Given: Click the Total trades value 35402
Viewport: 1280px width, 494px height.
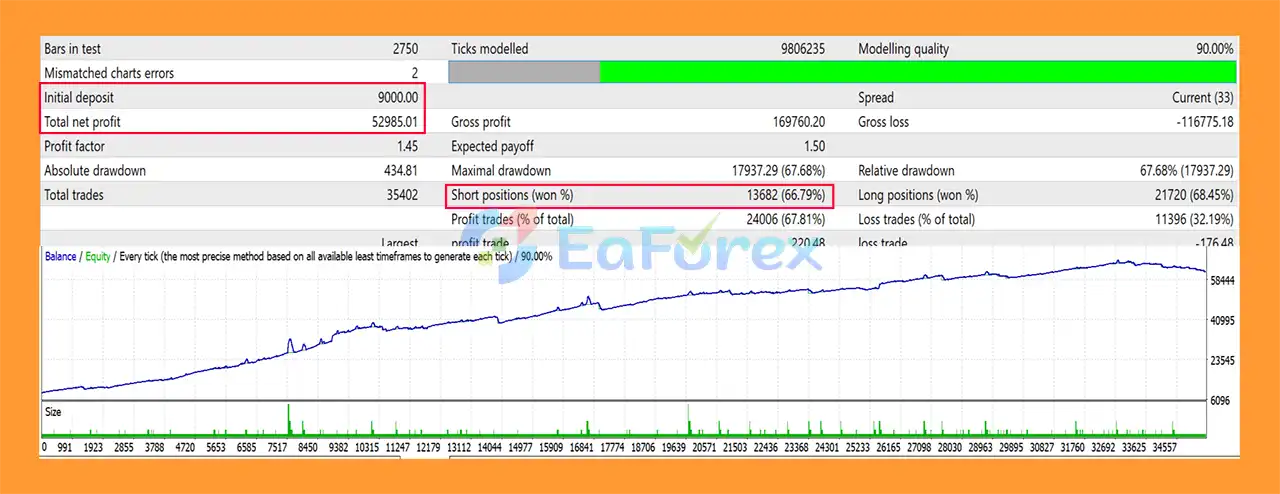Looking at the screenshot, I should pos(399,195).
